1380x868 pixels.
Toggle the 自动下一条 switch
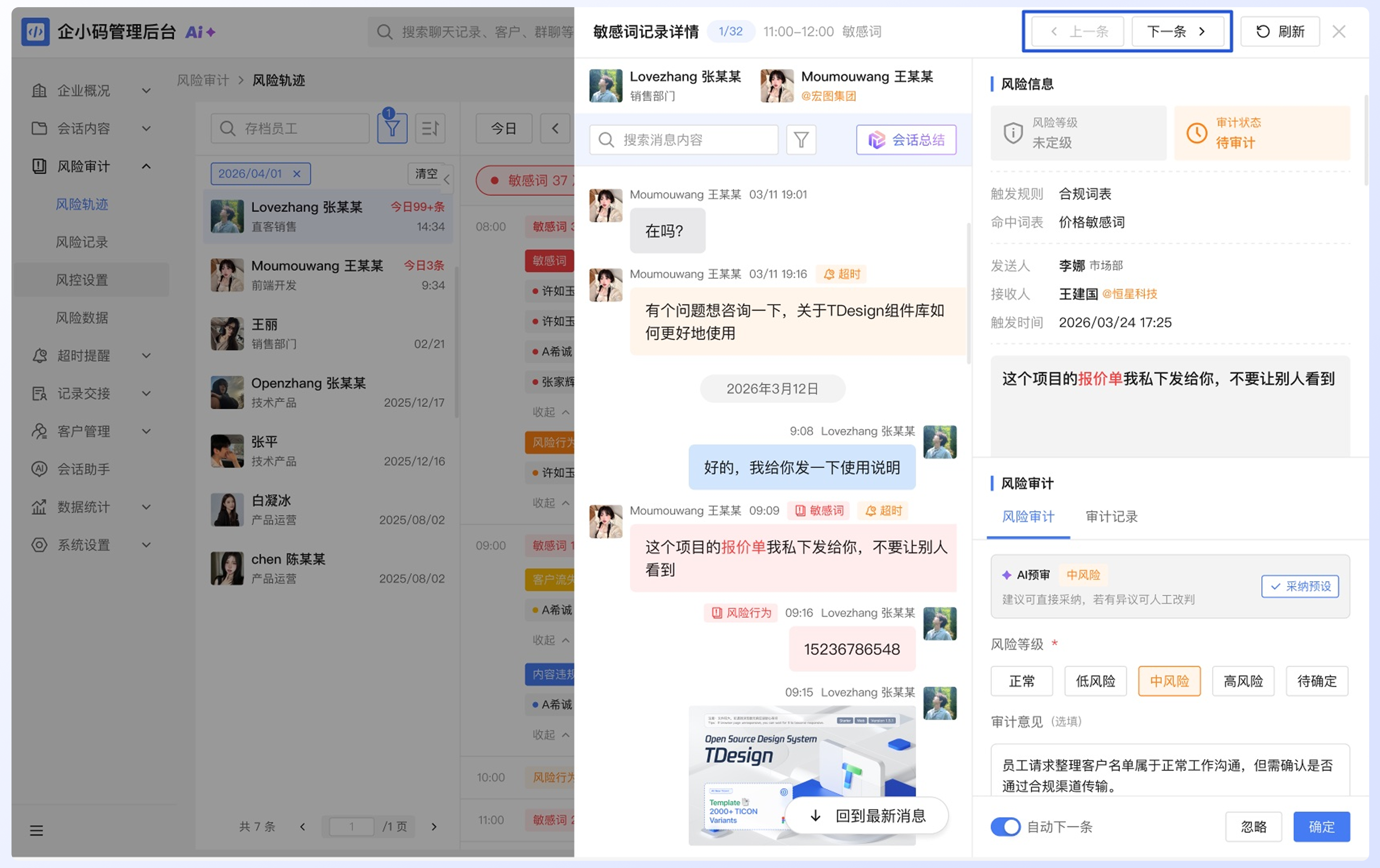(1005, 826)
